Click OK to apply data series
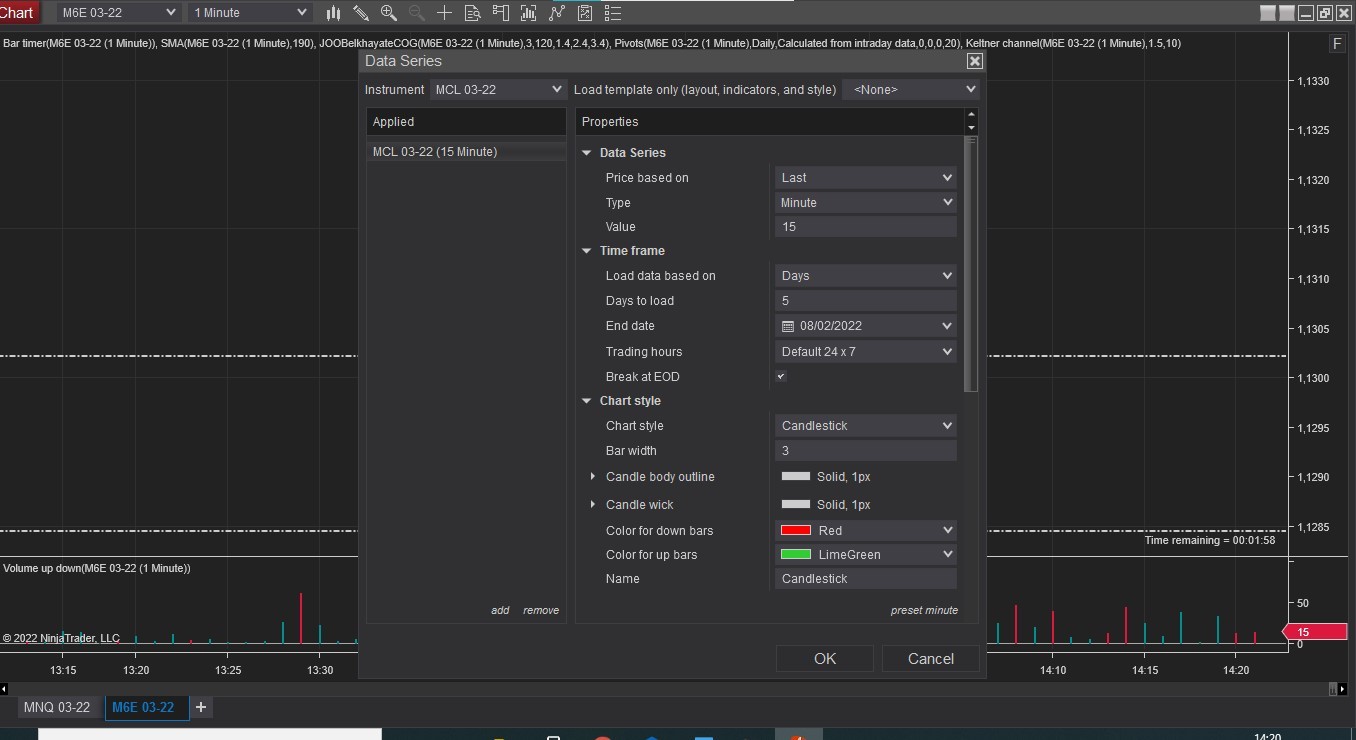Image resolution: width=1356 pixels, height=740 pixels. [x=824, y=658]
